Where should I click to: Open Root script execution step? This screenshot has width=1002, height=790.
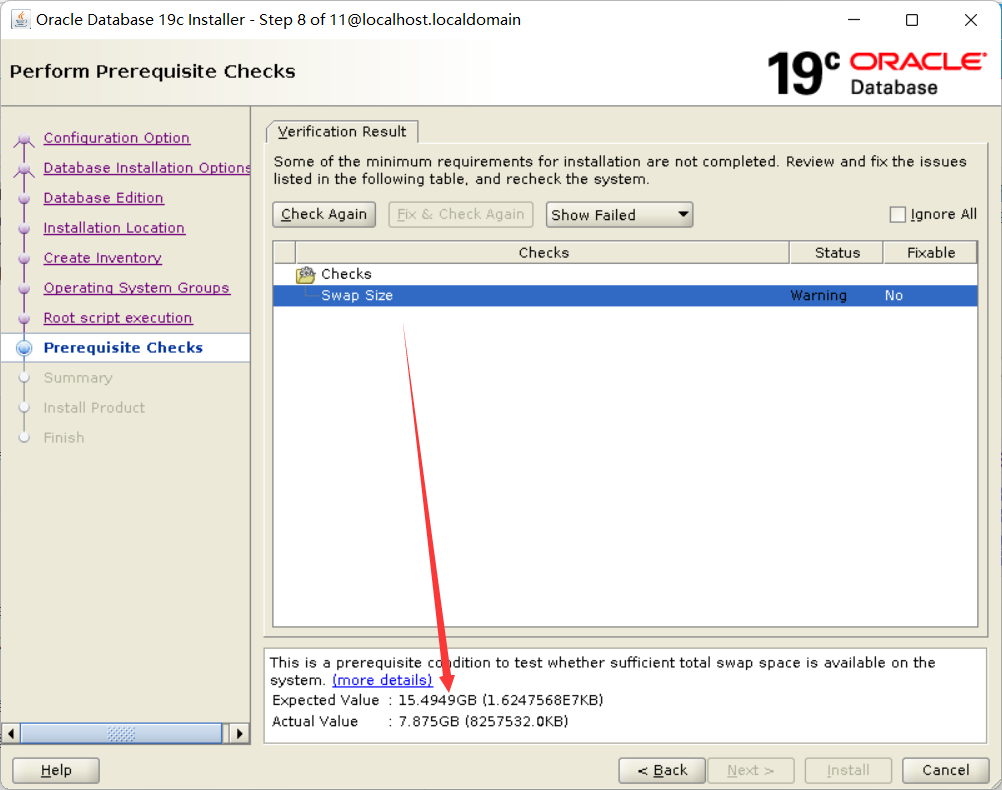coord(118,318)
